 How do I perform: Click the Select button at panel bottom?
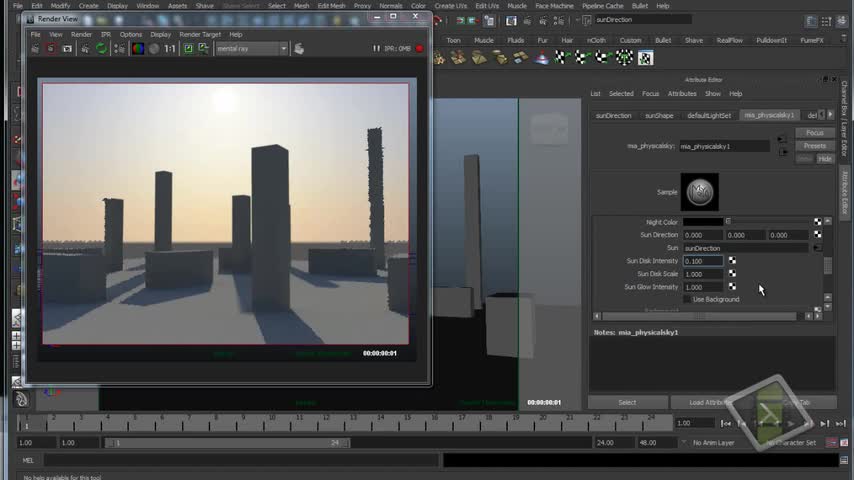click(627, 402)
